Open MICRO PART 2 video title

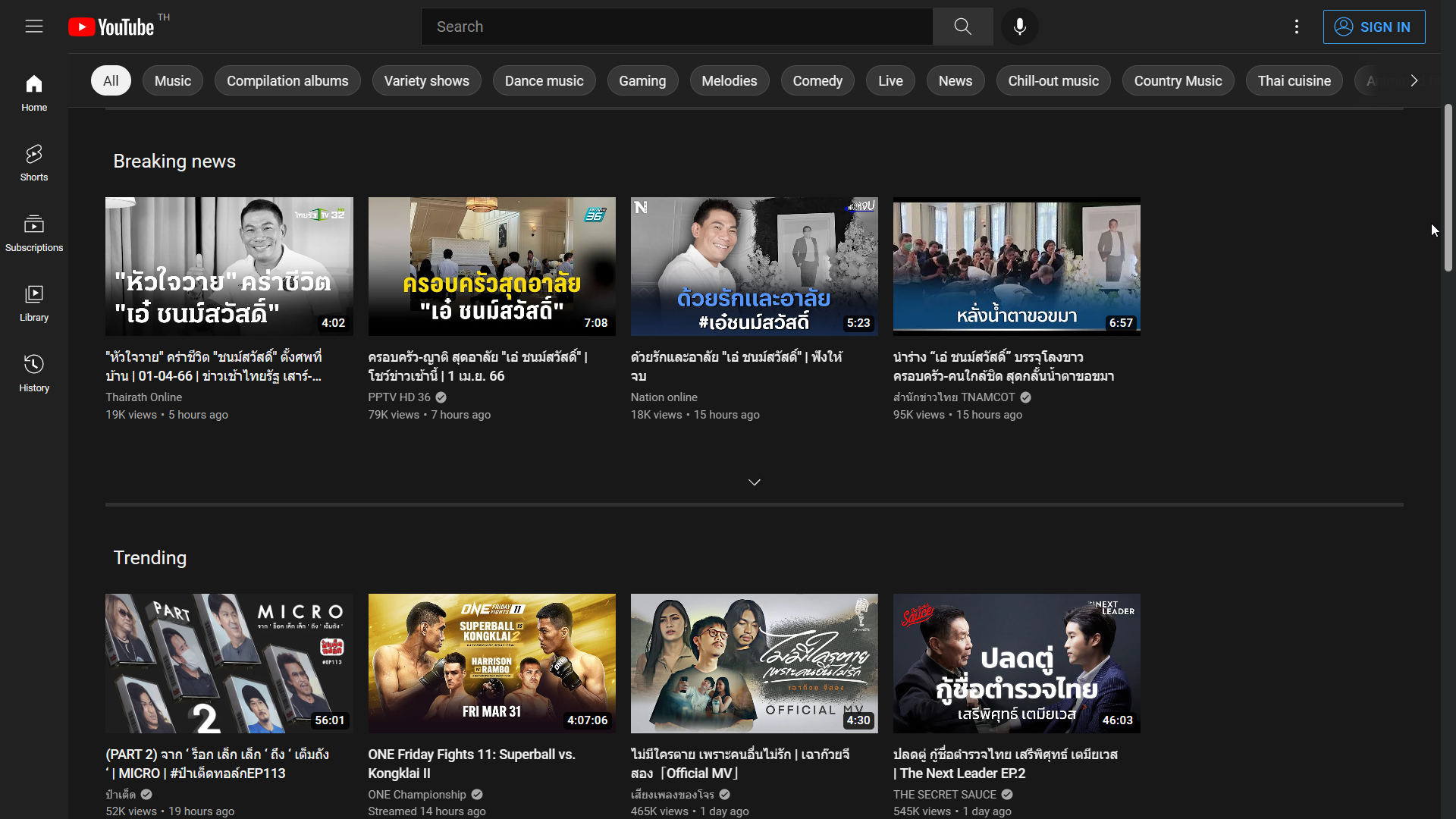(217, 764)
